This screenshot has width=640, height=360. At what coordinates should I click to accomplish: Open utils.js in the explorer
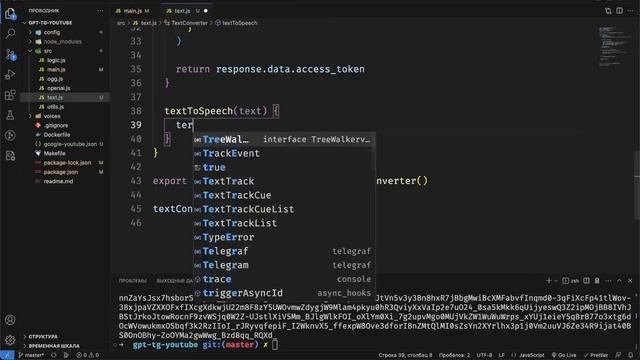55,107
